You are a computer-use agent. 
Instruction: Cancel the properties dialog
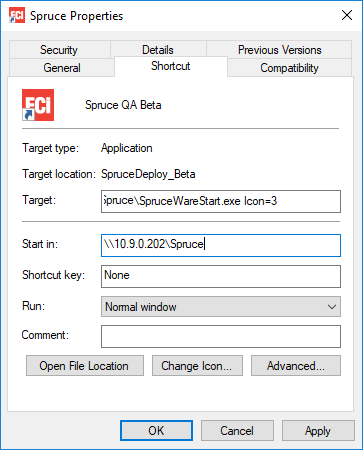237,431
